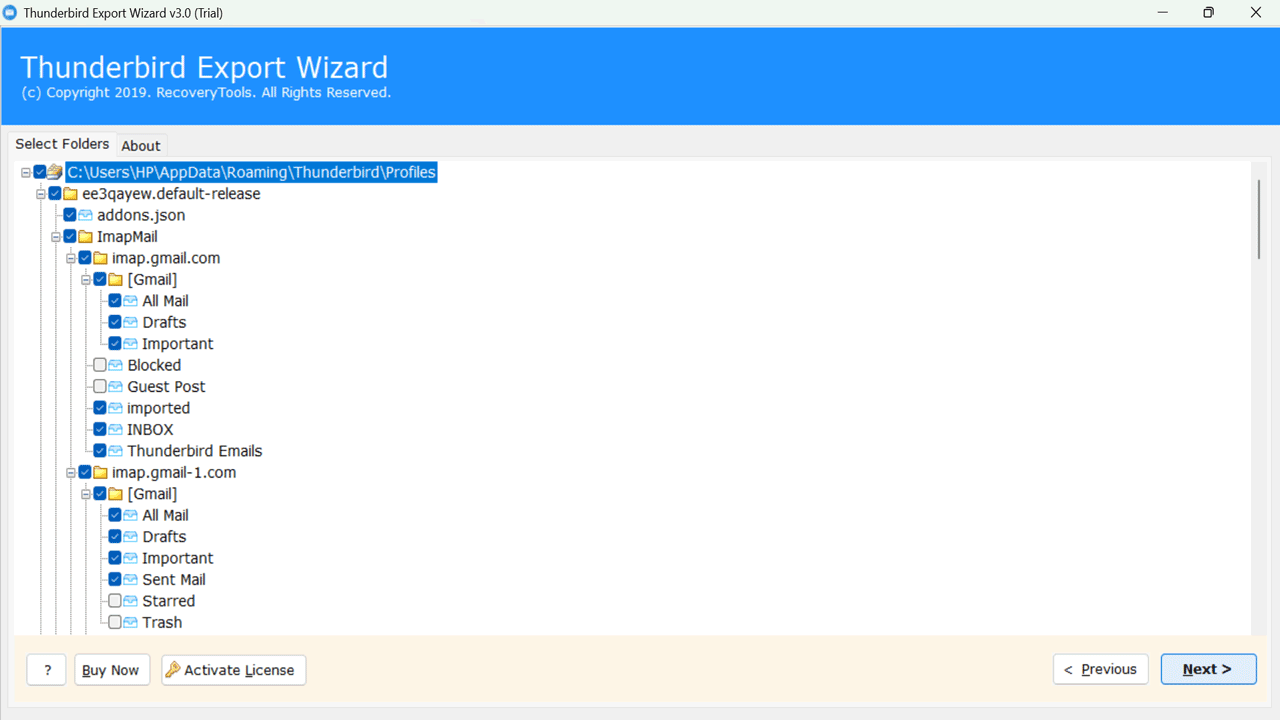Proceed with the Next button
This screenshot has height=720, width=1280.
[x=1208, y=669]
